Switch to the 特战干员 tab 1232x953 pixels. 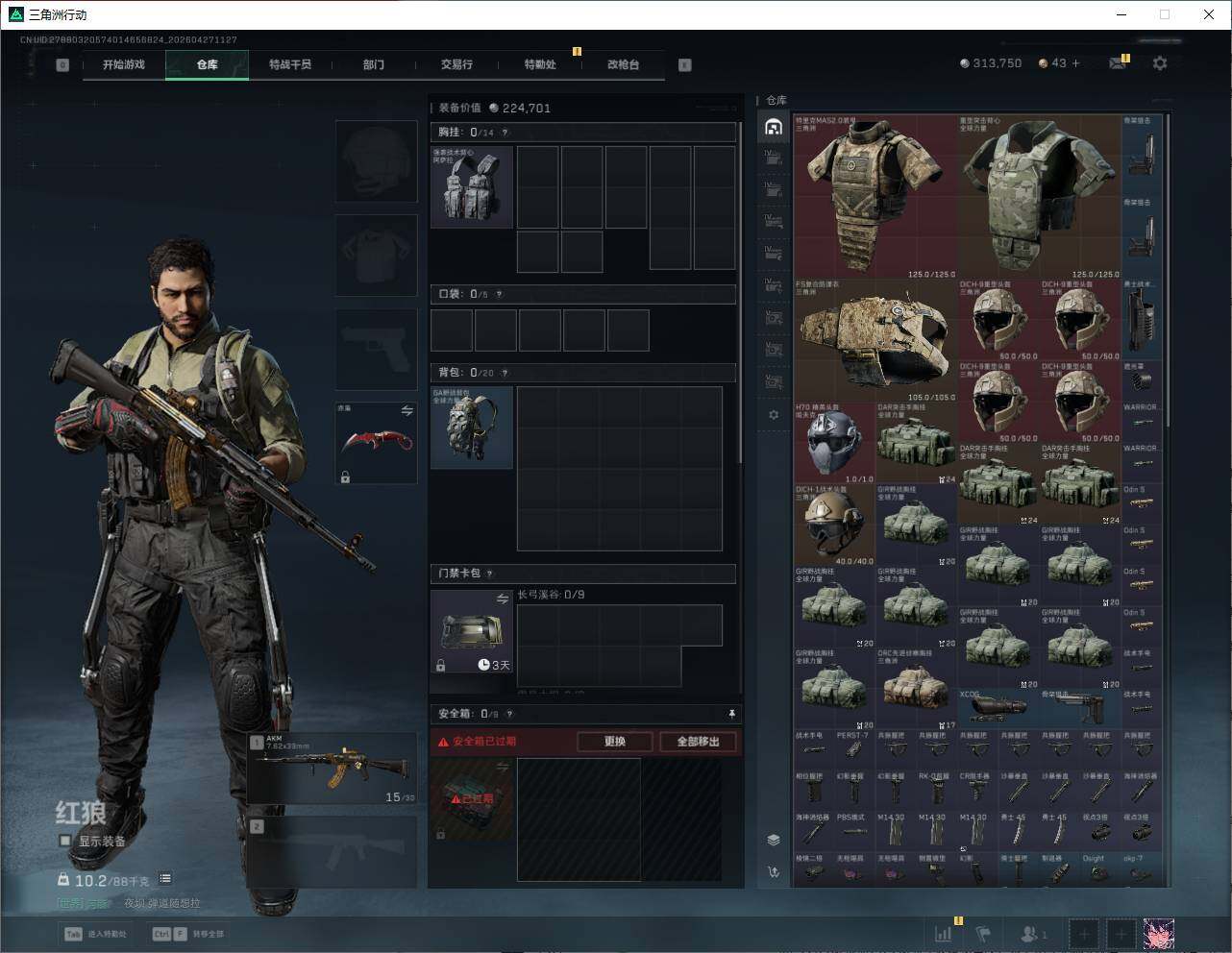tap(290, 64)
